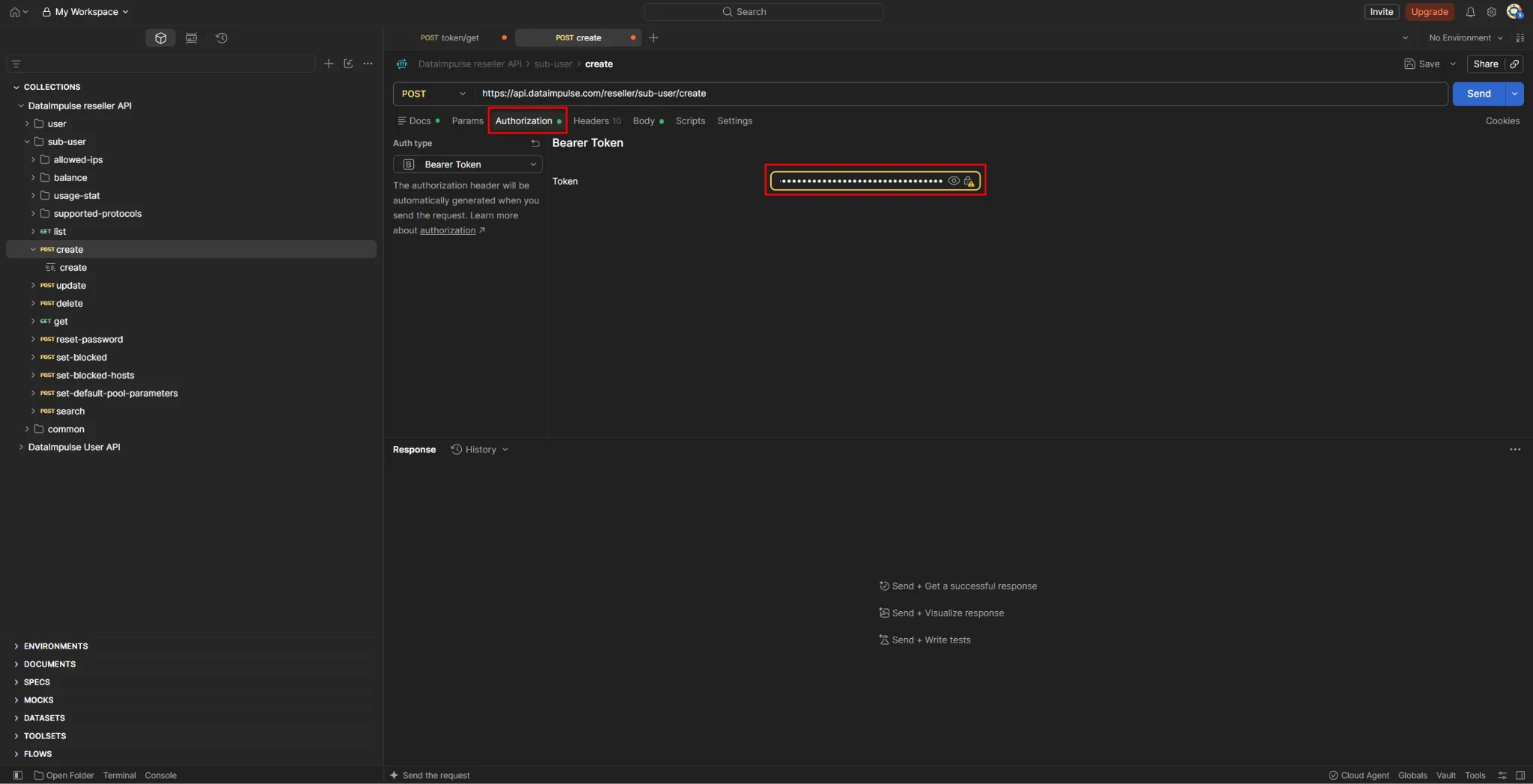
Task: Open the authorization learn more link
Action: coord(448,230)
